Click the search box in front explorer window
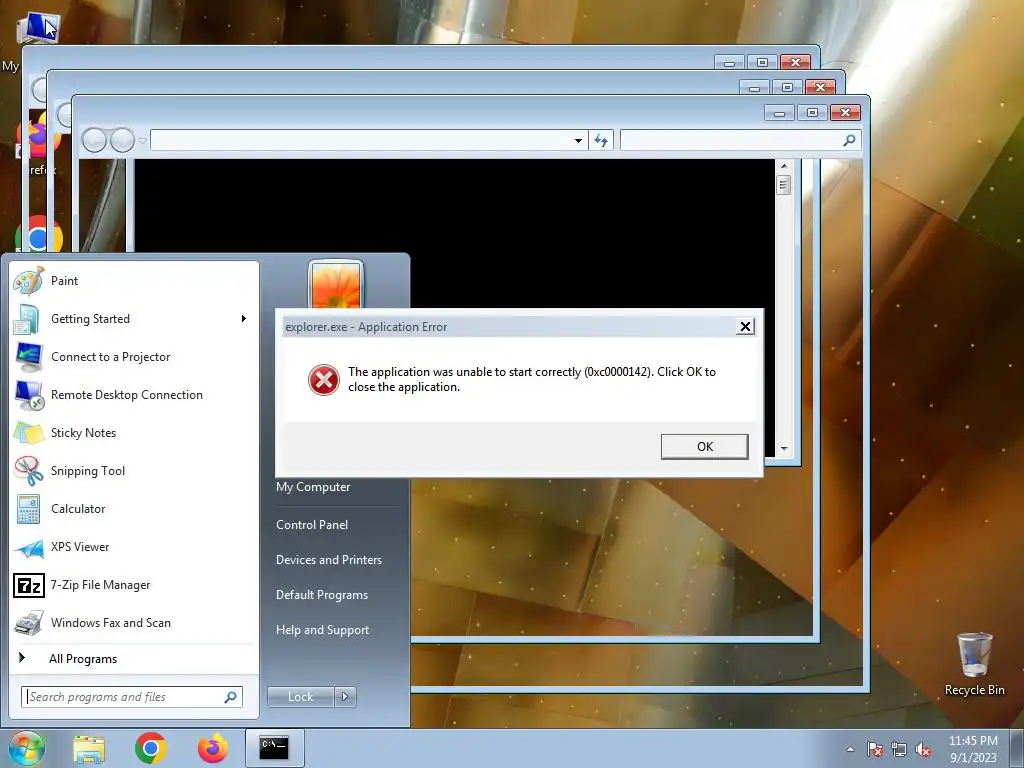This screenshot has width=1024, height=768. [741, 140]
